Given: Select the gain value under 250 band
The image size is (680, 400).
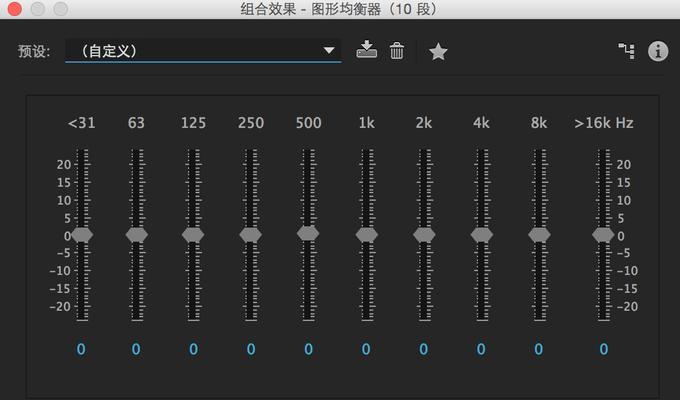Looking at the screenshot, I should (251, 349).
